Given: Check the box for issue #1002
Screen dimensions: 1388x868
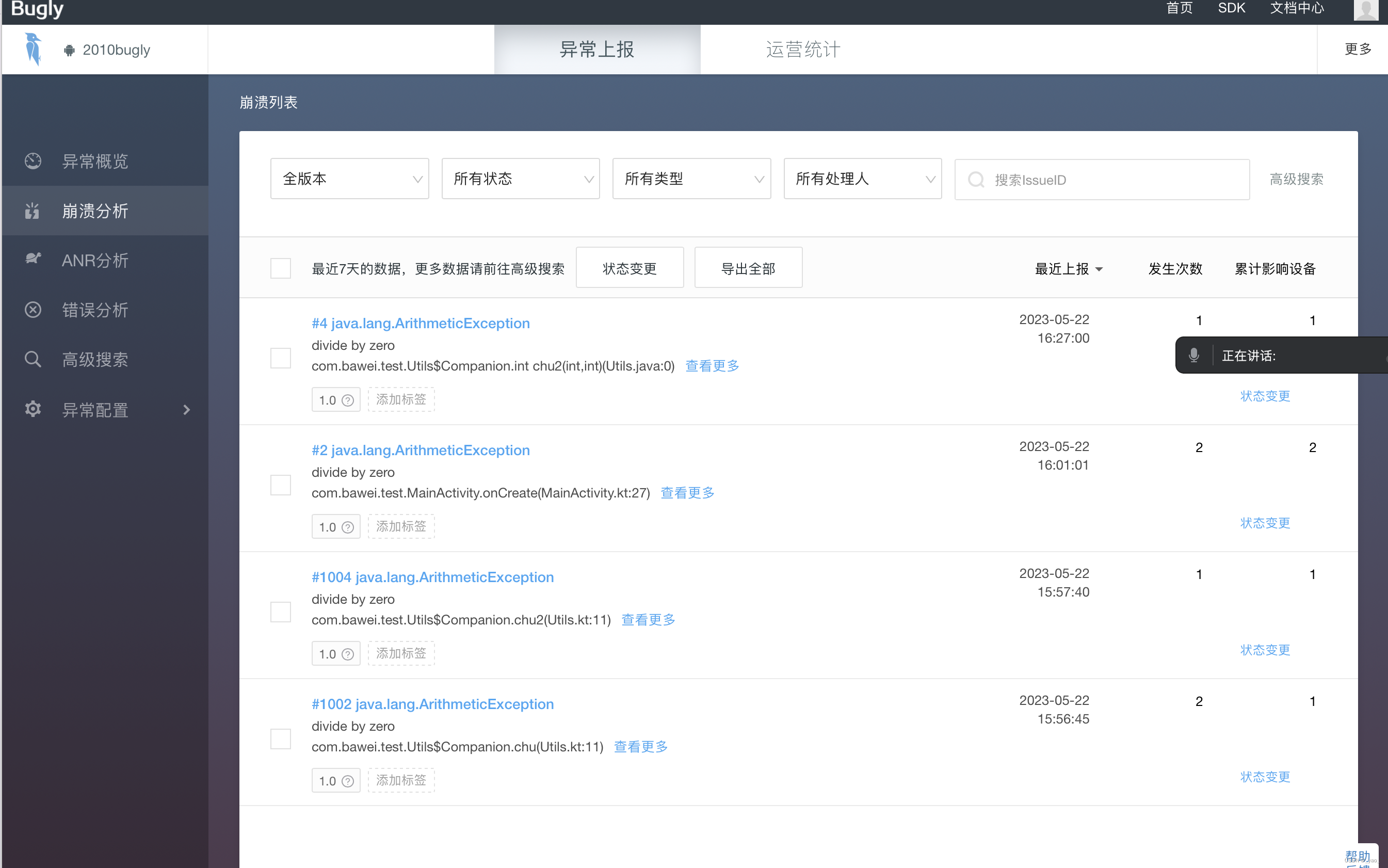Looking at the screenshot, I should [281, 739].
